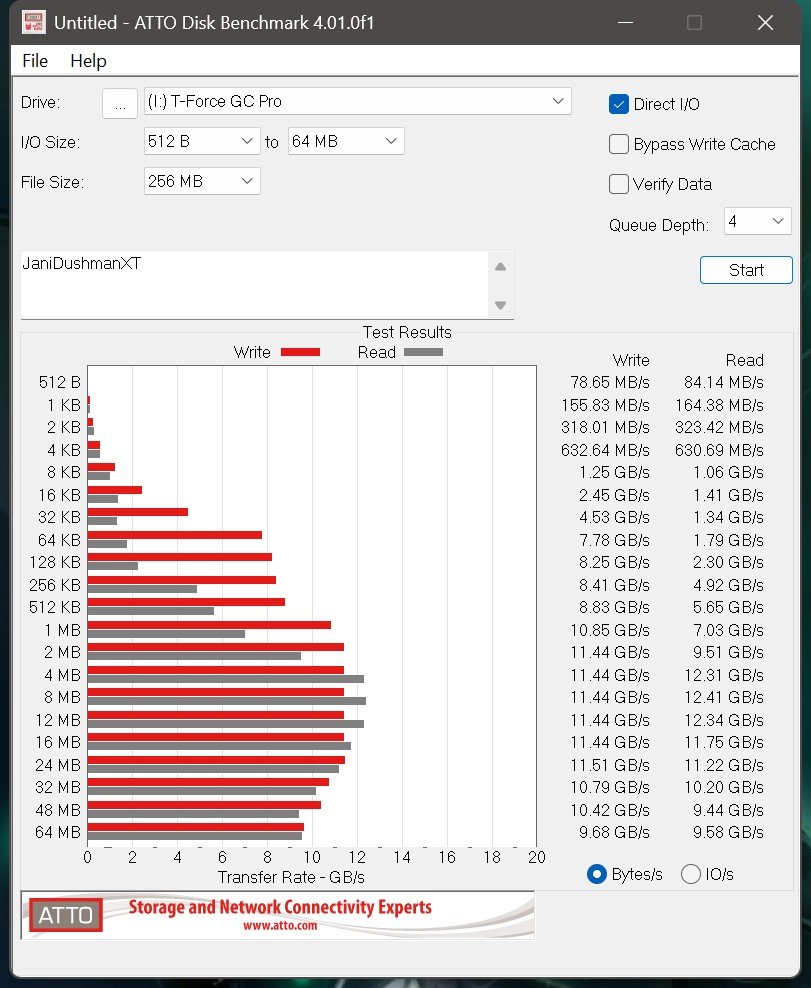Enable the Verify Data checkbox
This screenshot has width=811, height=988.
[x=619, y=184]
